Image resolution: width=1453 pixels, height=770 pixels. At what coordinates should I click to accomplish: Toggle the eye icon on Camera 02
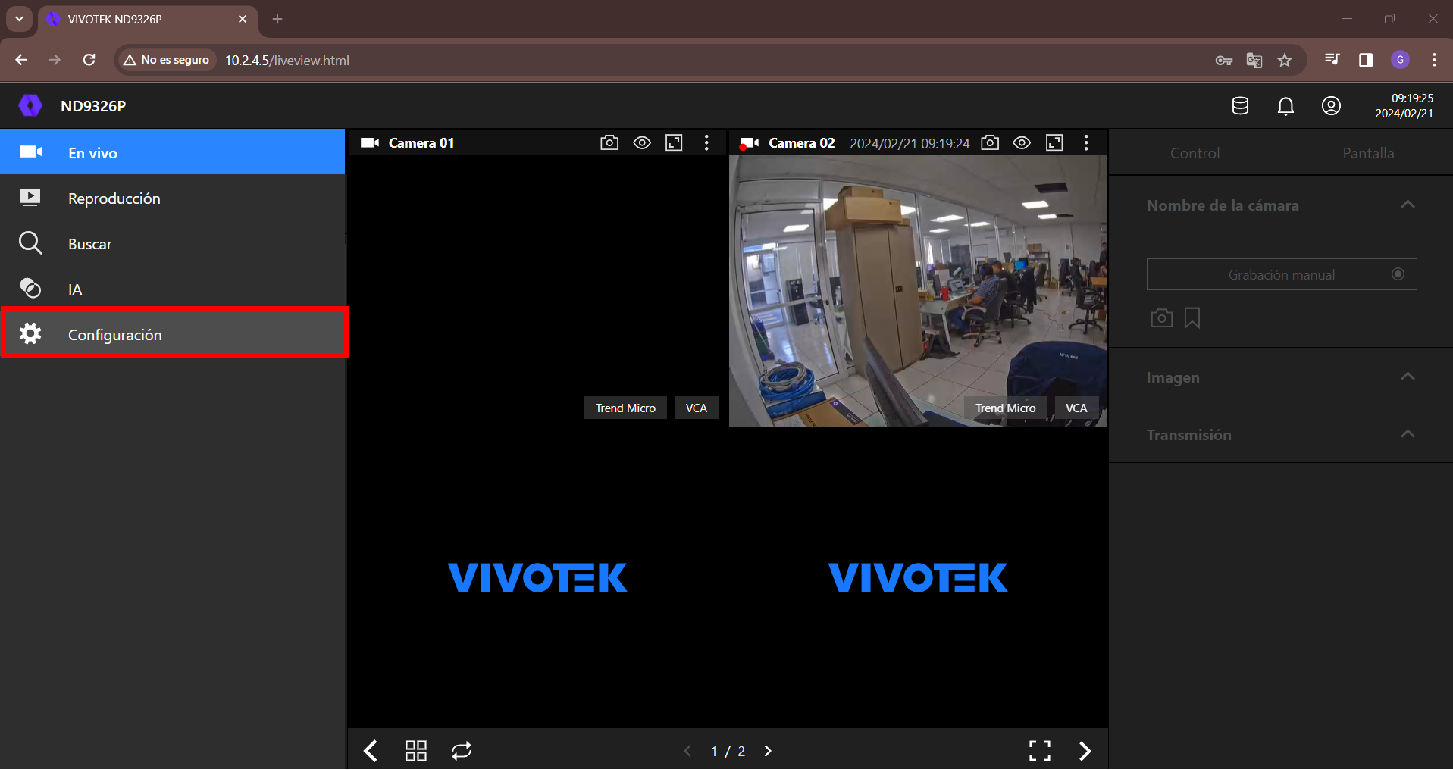1022,143
